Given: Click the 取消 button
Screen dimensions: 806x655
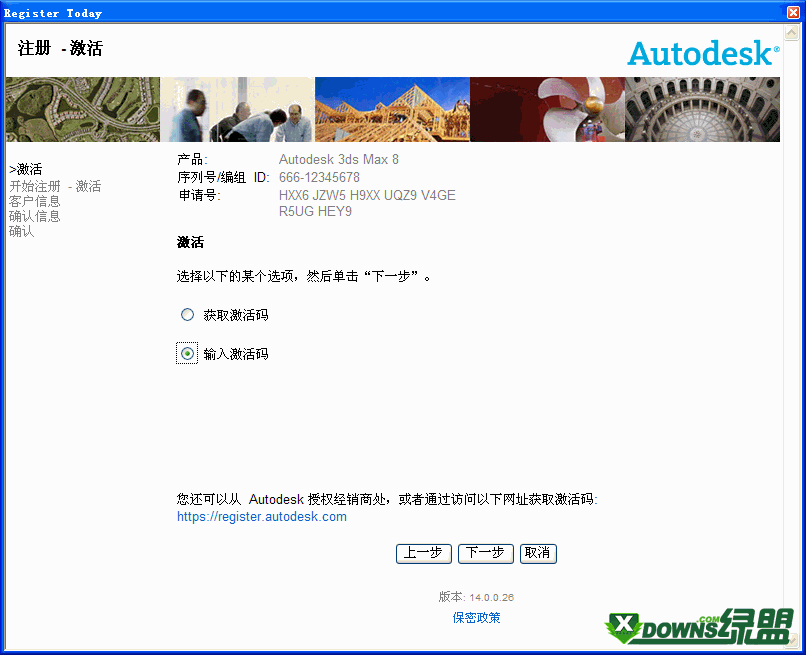Looking at the screenshot, I should (x=538, y=553).
